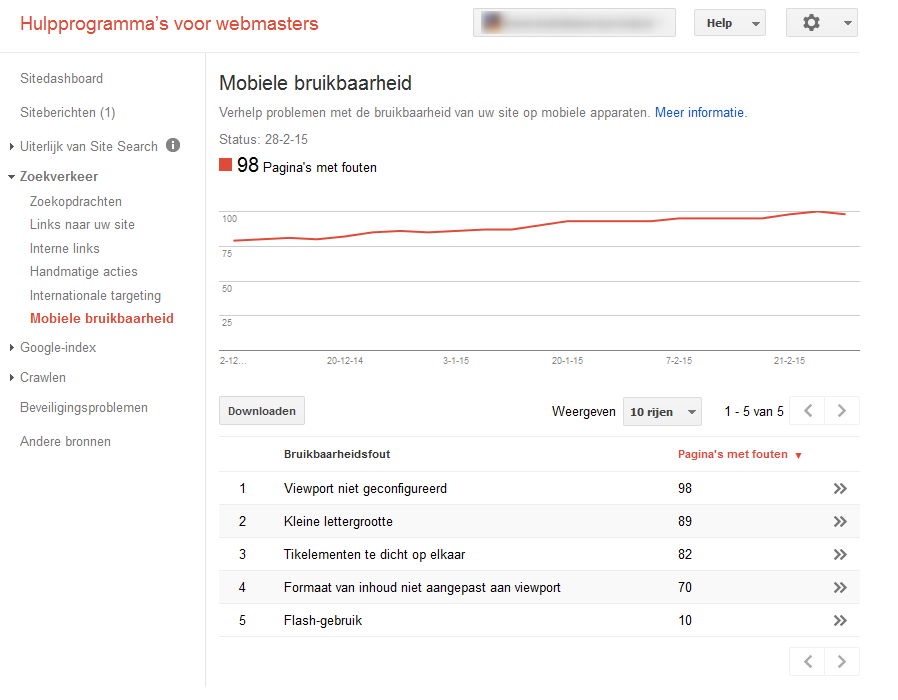Follow the Meer informatie link
The image size is (898, 700).
point(700,113)
